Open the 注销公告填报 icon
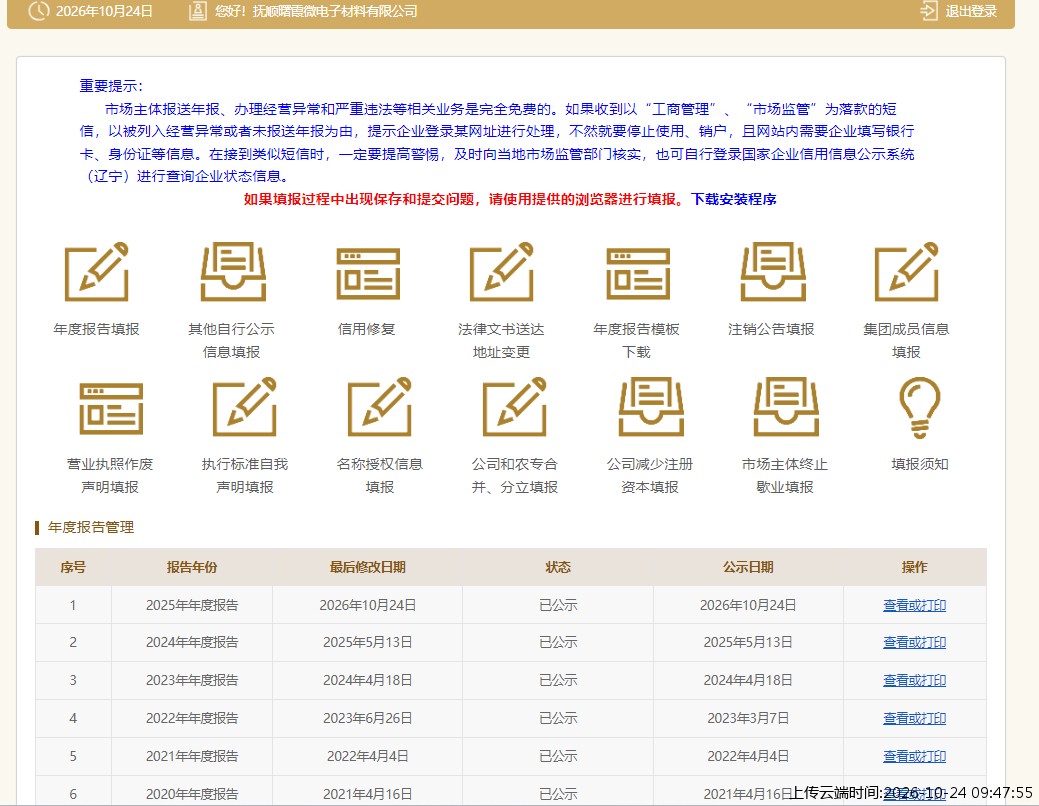The width and height of the screenshot is (1039, 806). point(773,272)
